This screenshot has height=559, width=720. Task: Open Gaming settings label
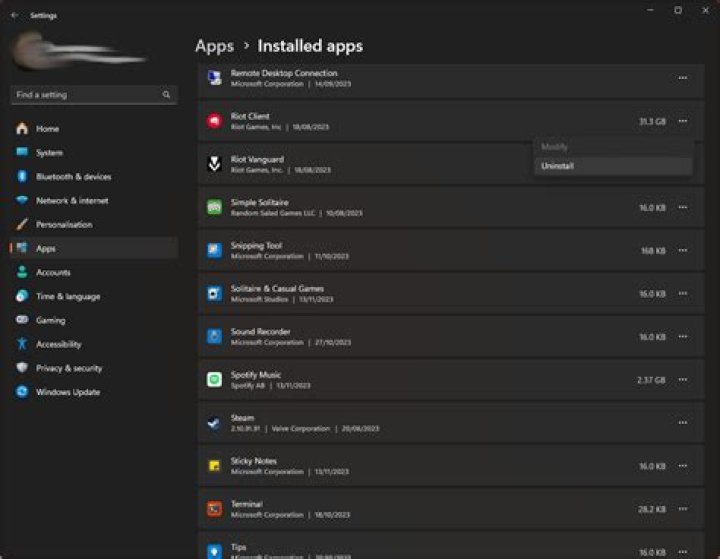pos(51,320)
